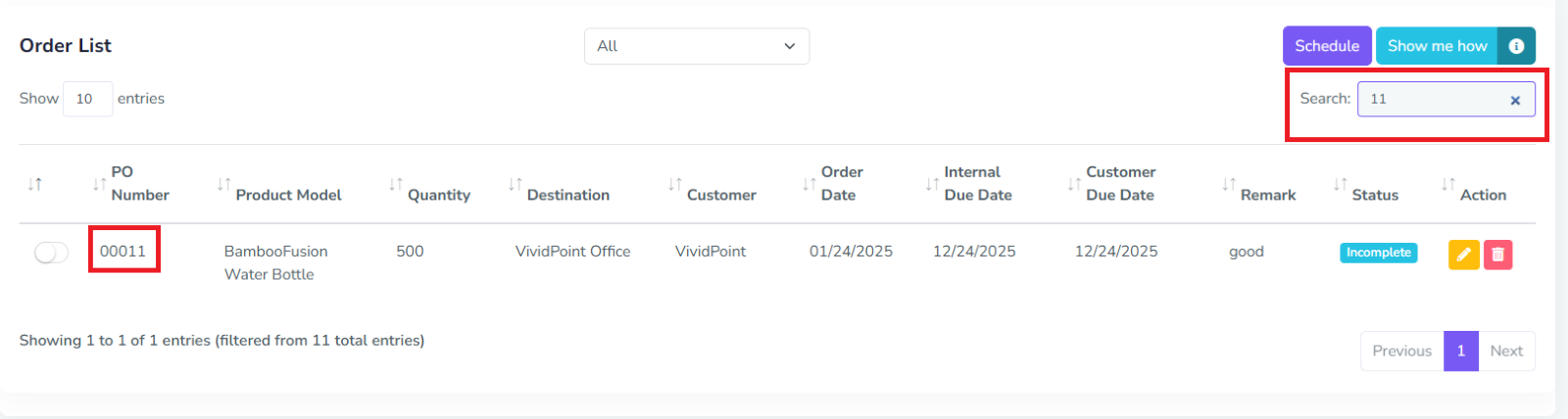
Task: Click the Show entries count box
Action: [87, 99]
